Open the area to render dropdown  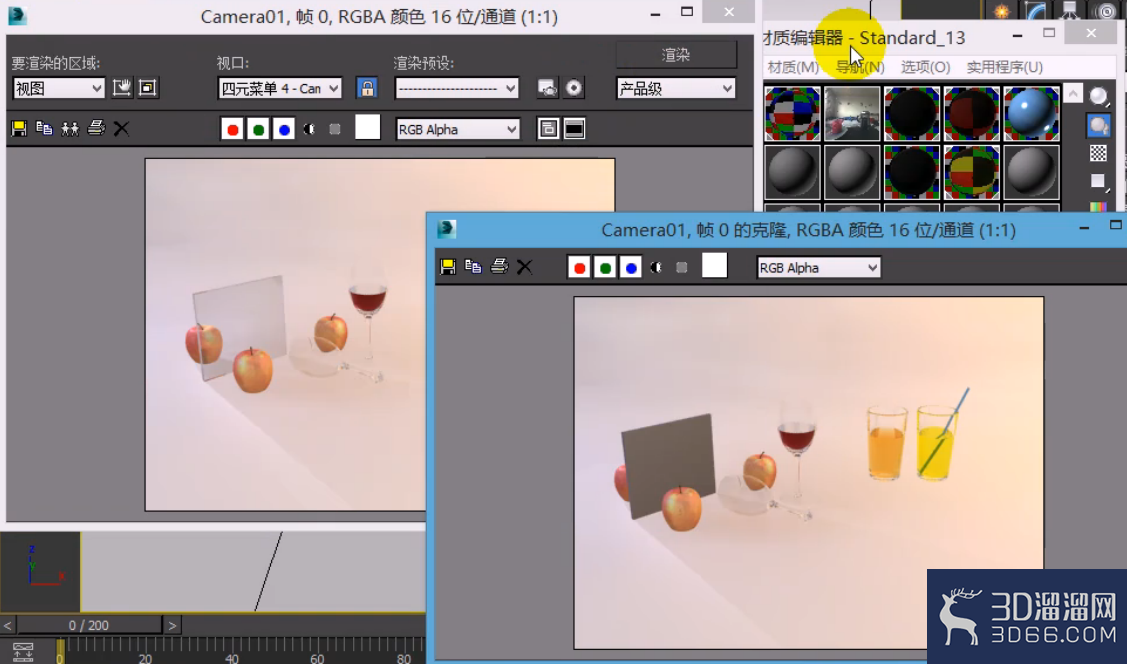click(58, 88)
